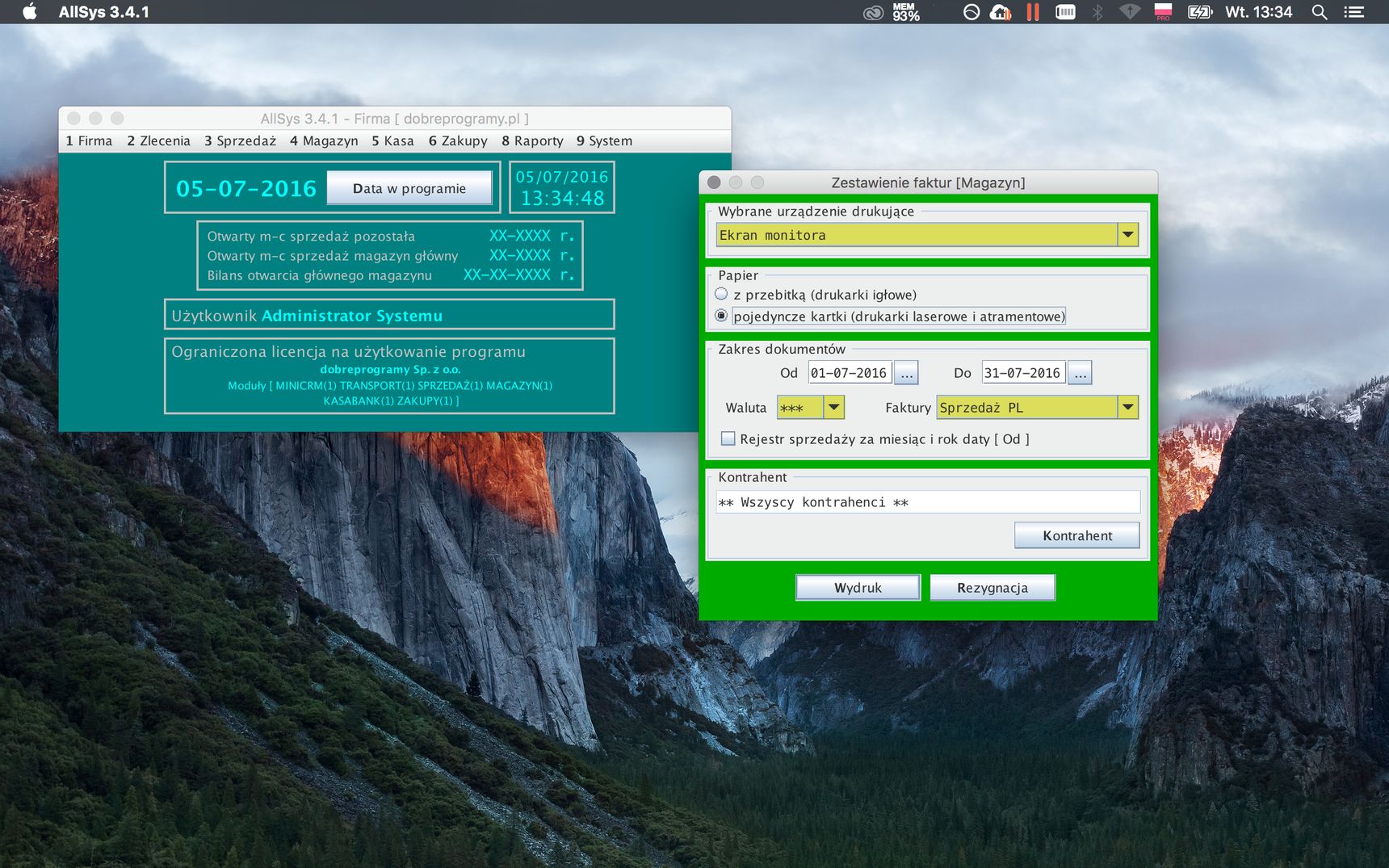This screenshot has width=1389, height=868.
Task: Open date picker next to Do date
Action: 1080,373
